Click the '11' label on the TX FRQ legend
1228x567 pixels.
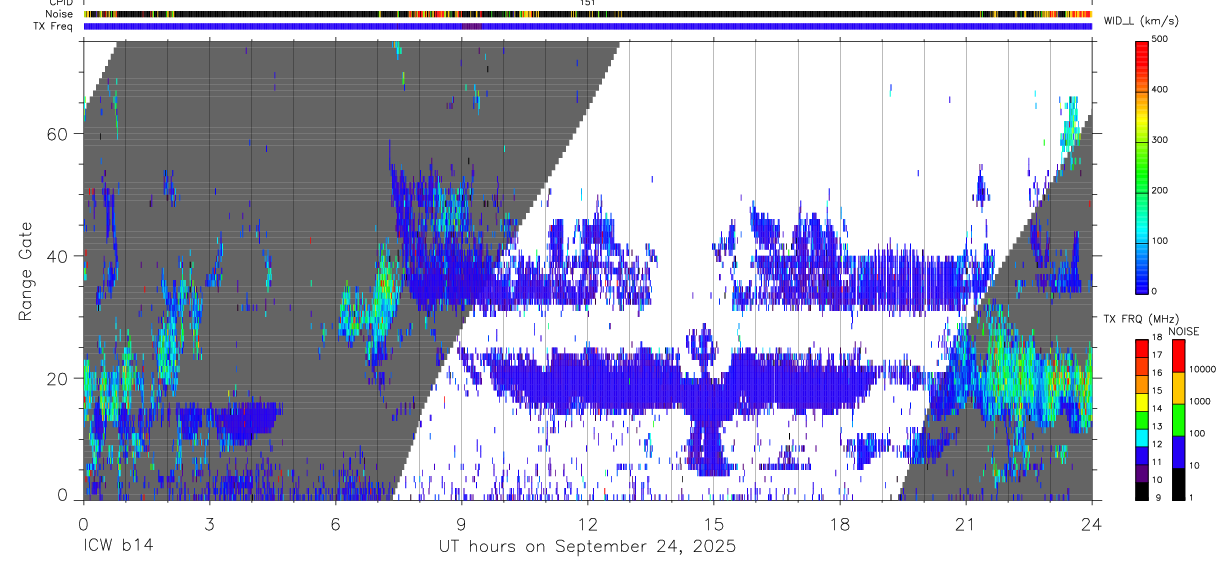pos(1158,462)
